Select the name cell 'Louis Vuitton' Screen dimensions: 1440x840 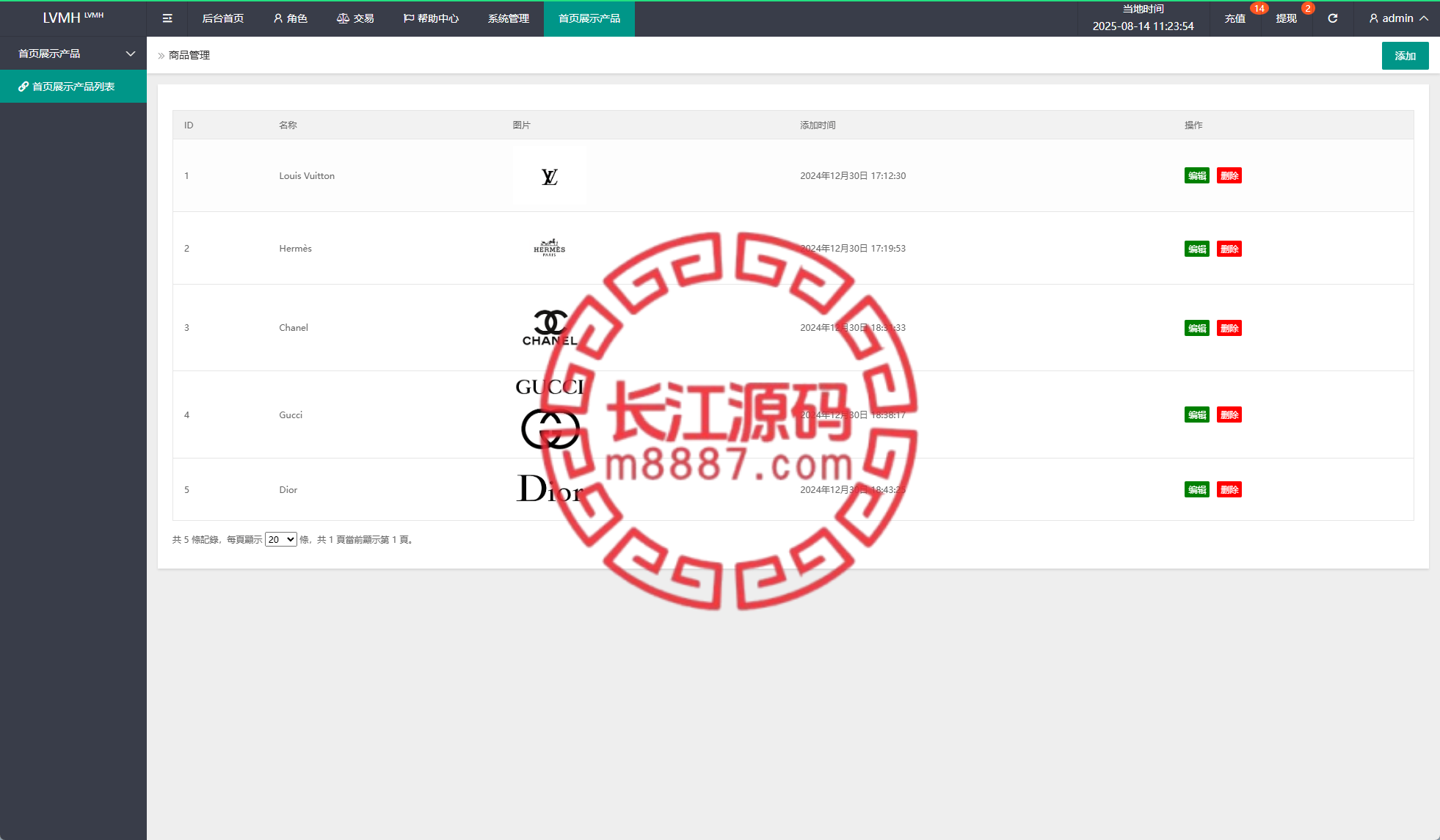click(x=307, y=176)
